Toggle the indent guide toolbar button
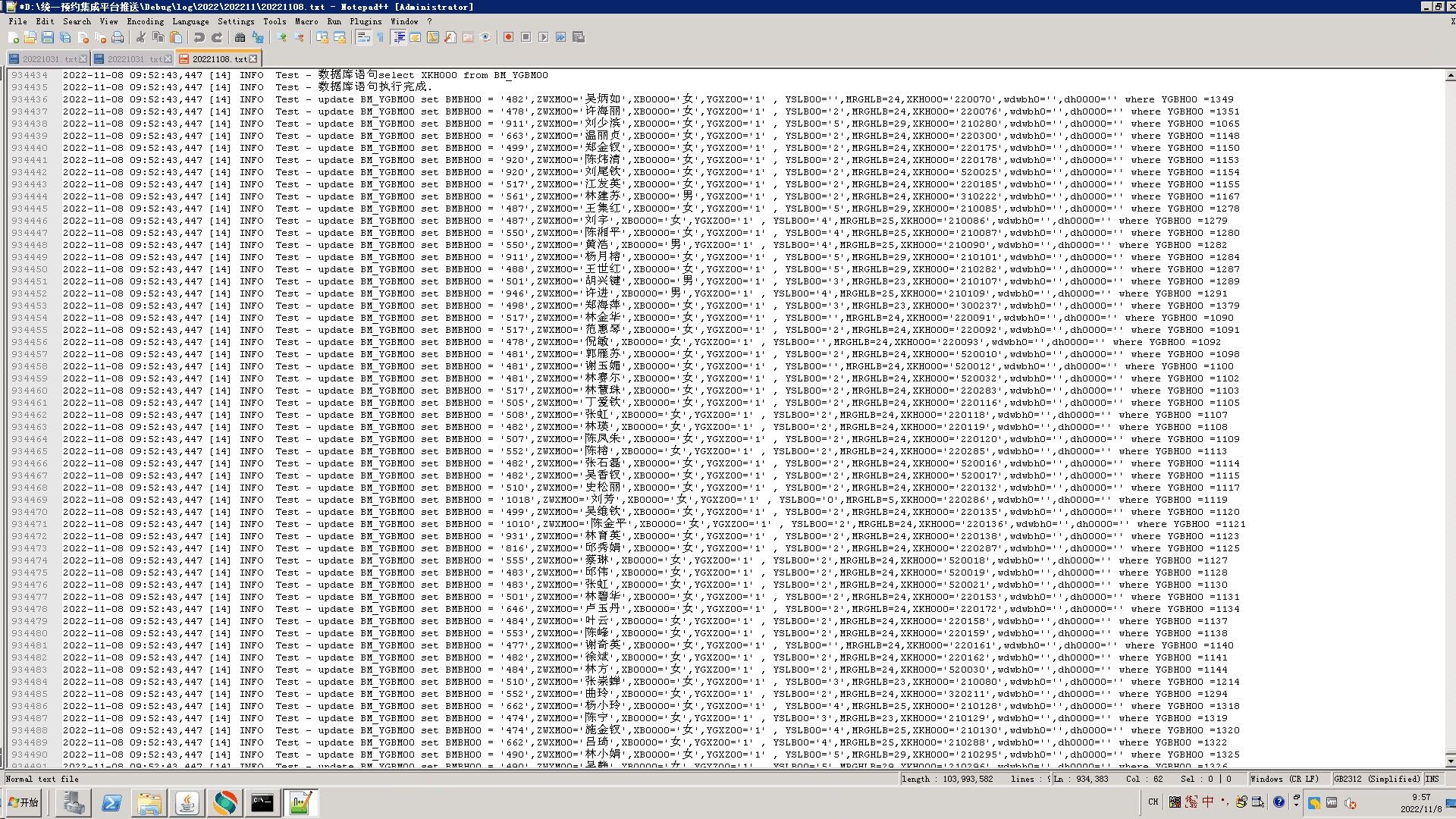This screenshot has height=819, width=1456. pos(399,37)
